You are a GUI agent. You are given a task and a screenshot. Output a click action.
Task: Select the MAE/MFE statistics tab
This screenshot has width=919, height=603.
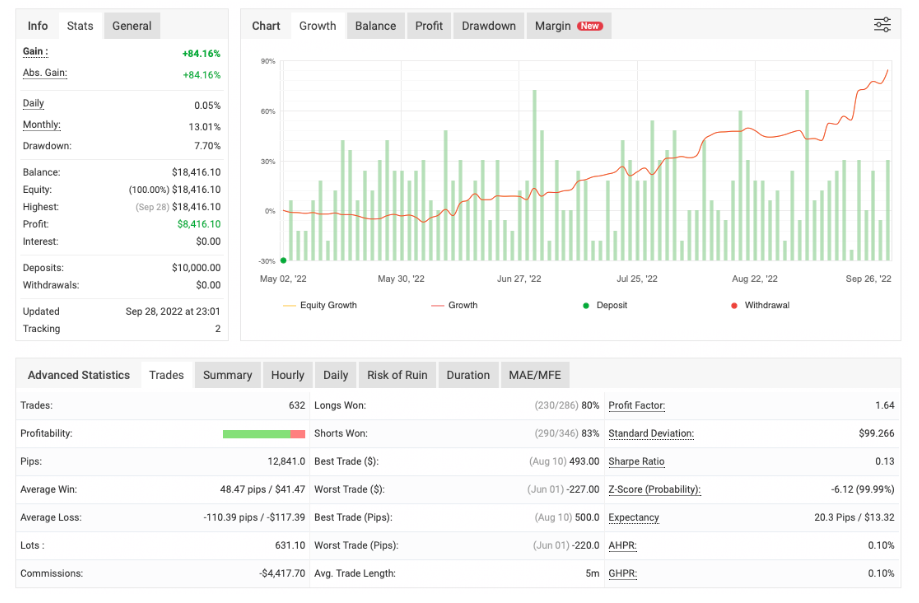pos(537,375)
